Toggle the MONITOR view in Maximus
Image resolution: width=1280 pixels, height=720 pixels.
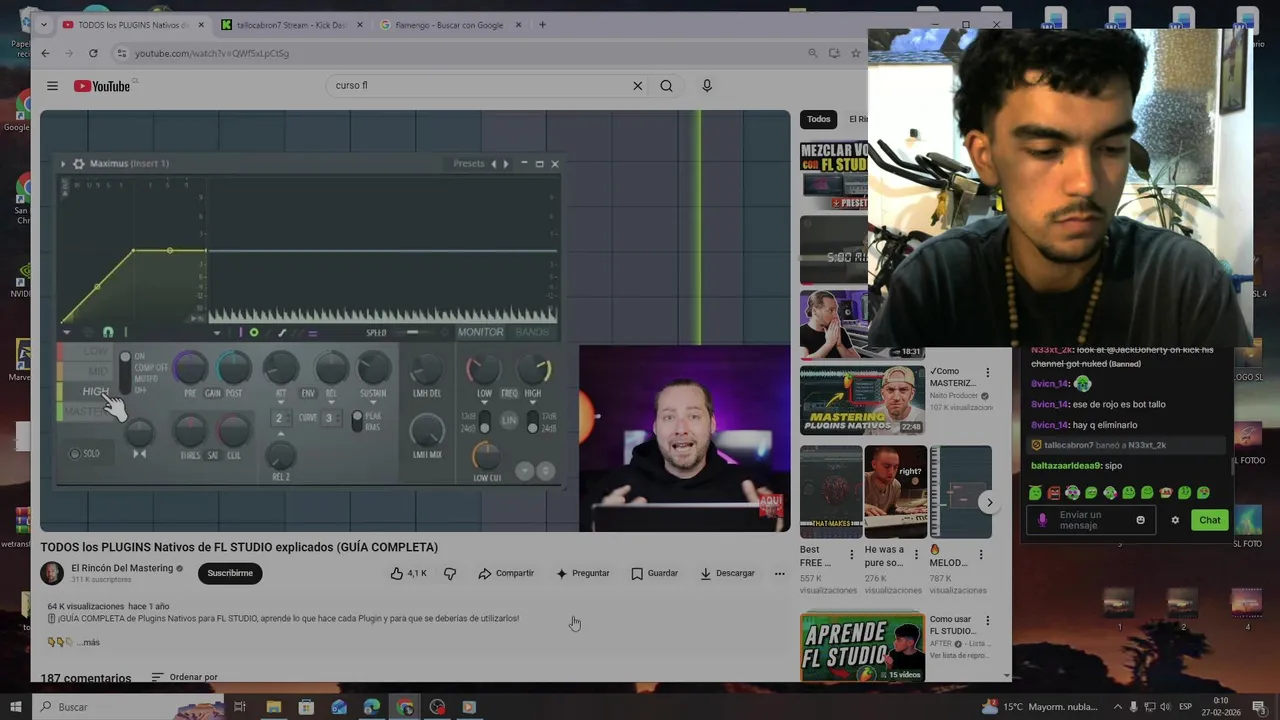(480, 332)
